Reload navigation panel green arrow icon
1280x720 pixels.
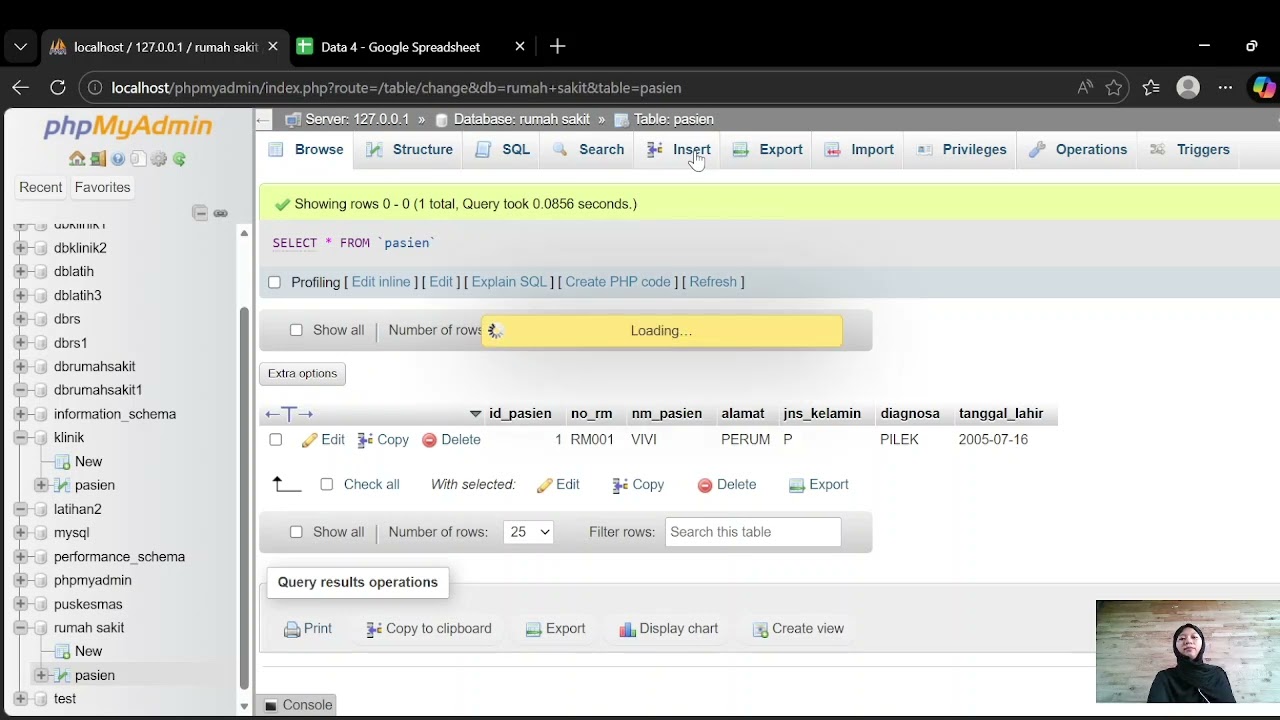(179, 159)
